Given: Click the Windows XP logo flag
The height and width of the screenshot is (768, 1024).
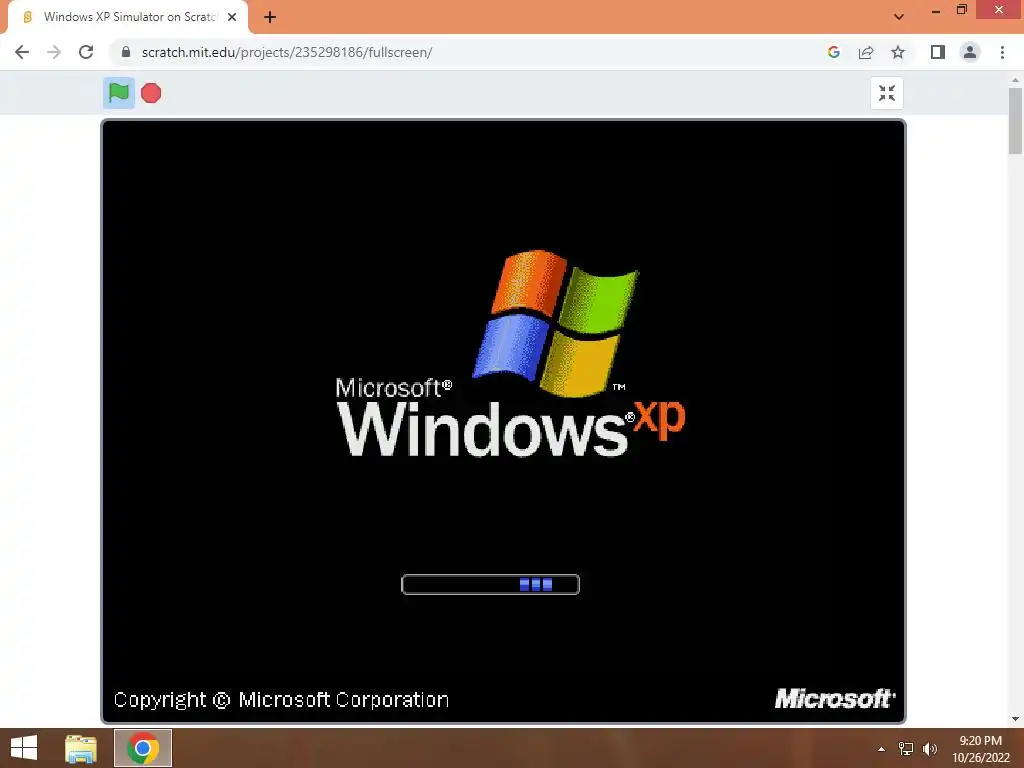Looking at the screenshot, I should click(x=556, y=323).
